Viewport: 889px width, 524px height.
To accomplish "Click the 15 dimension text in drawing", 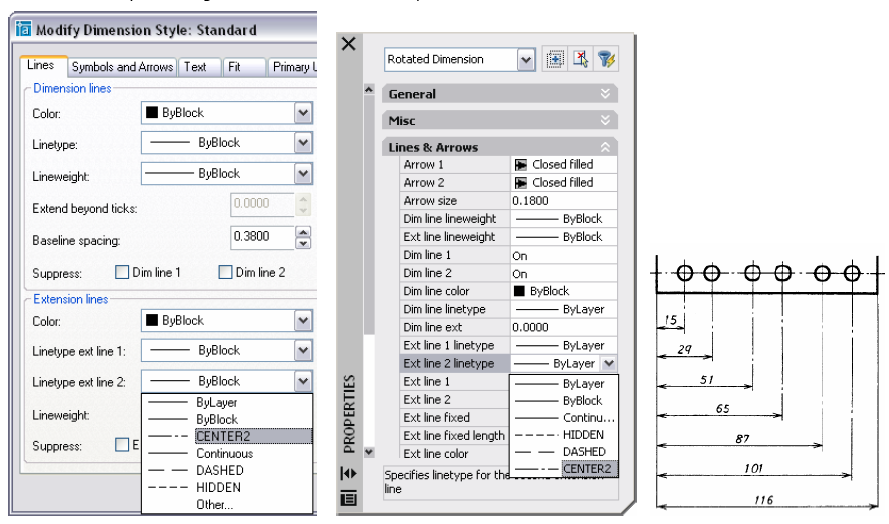I will tap(671, 320).
